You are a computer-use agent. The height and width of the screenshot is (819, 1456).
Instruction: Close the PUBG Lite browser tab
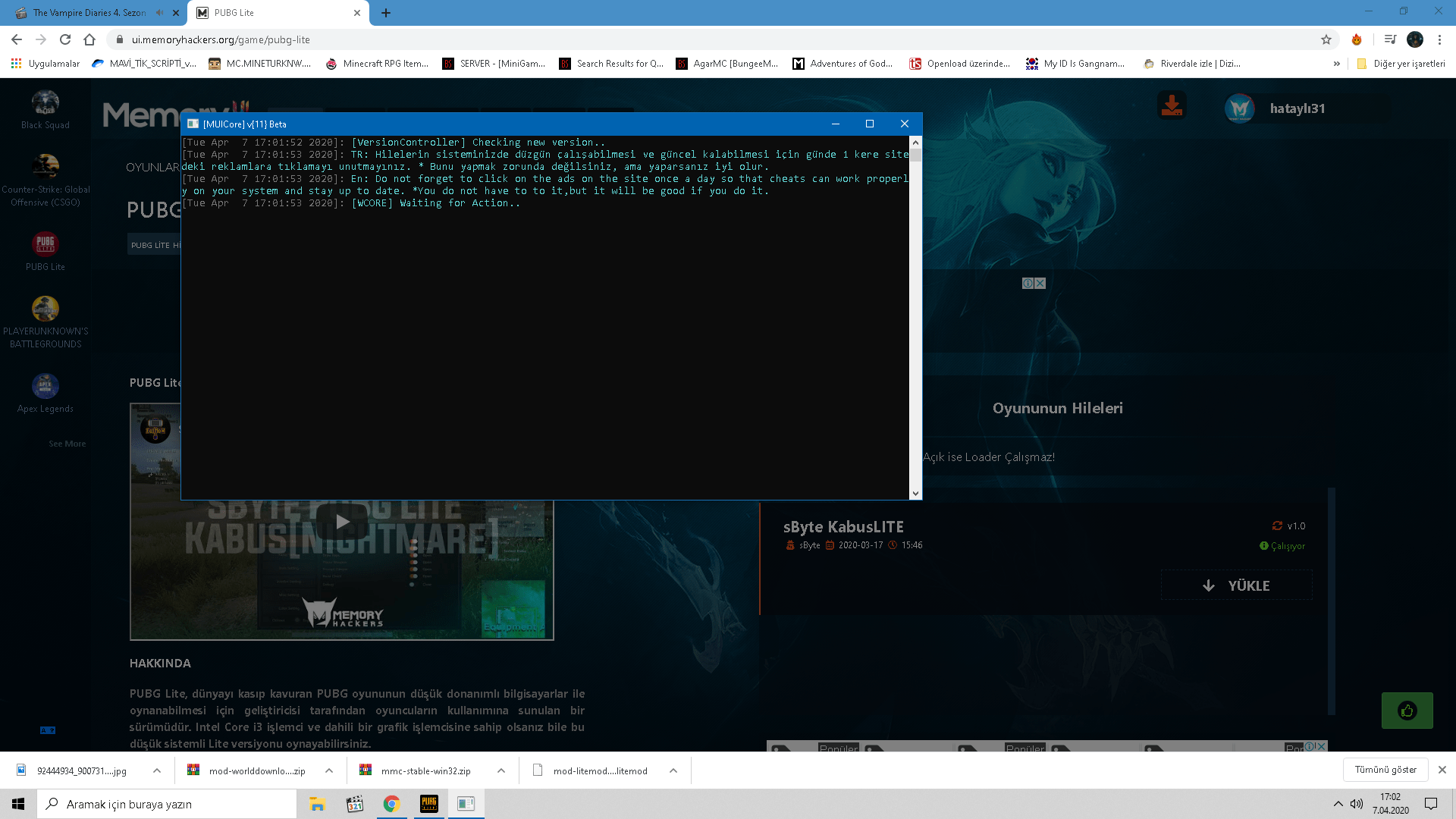(x=357, y=13)
